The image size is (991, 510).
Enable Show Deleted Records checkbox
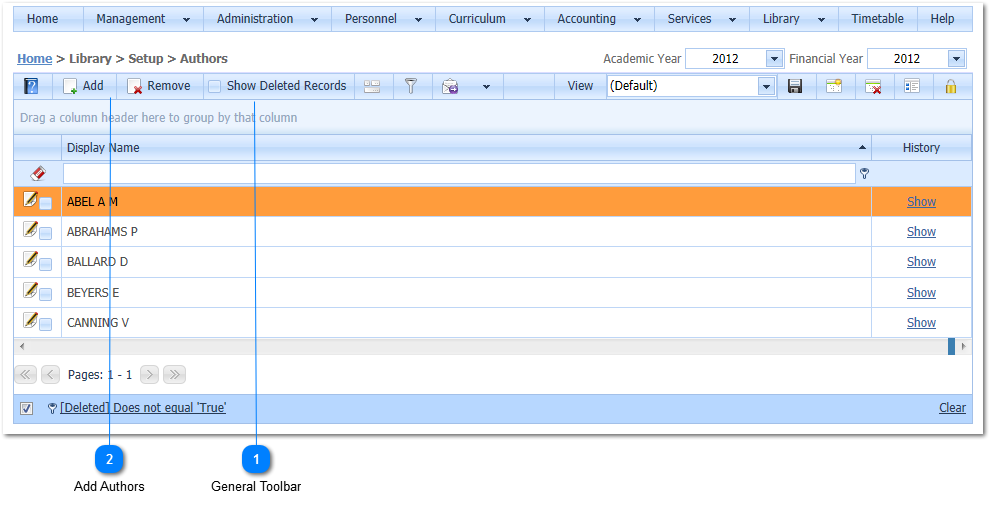[215, 87]
